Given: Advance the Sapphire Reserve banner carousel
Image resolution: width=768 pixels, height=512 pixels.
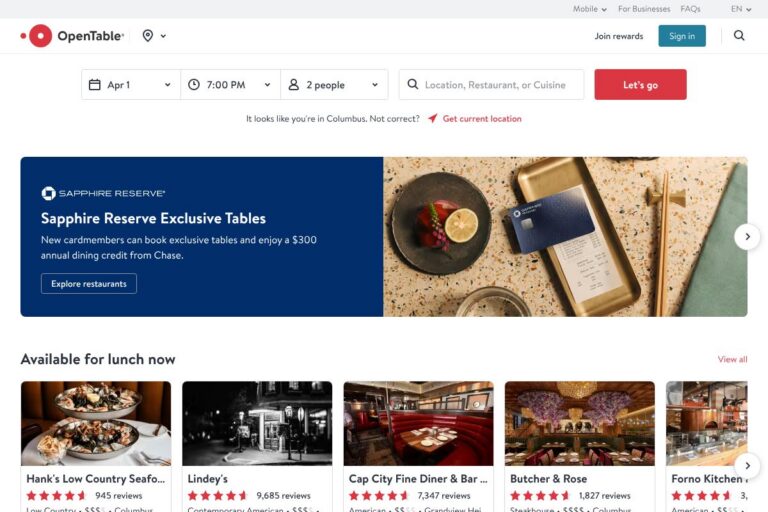Looking at the screenshot, I should pos(747,237).
